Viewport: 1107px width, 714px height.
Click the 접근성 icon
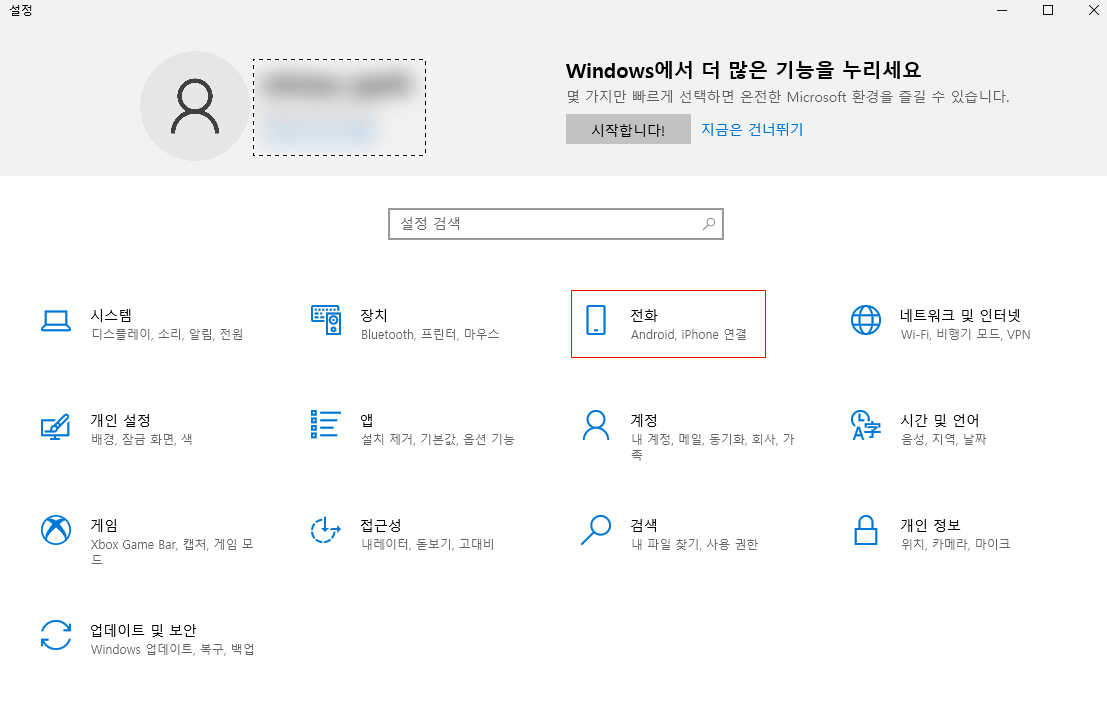(325, 530)
